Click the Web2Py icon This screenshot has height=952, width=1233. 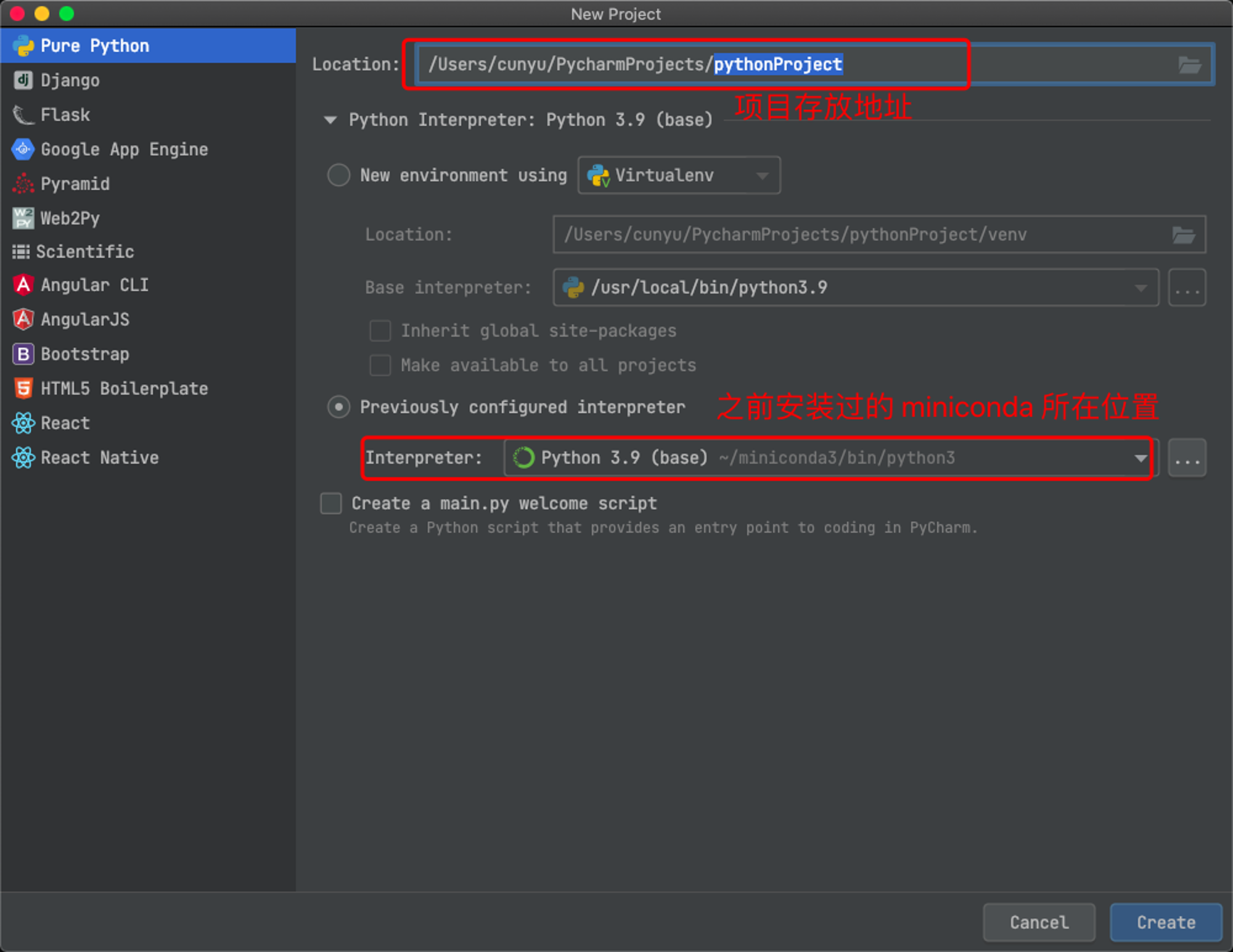click(23, 218)
